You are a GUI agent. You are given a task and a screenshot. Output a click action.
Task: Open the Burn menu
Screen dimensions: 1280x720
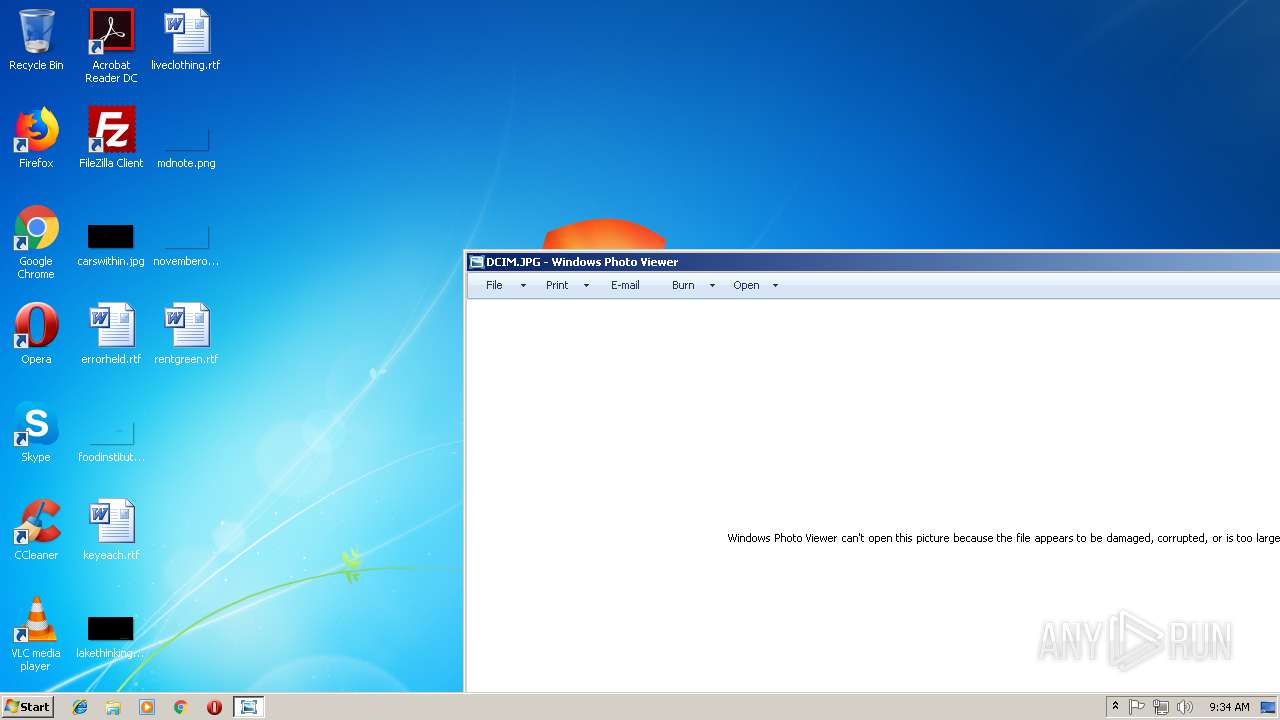683,285
